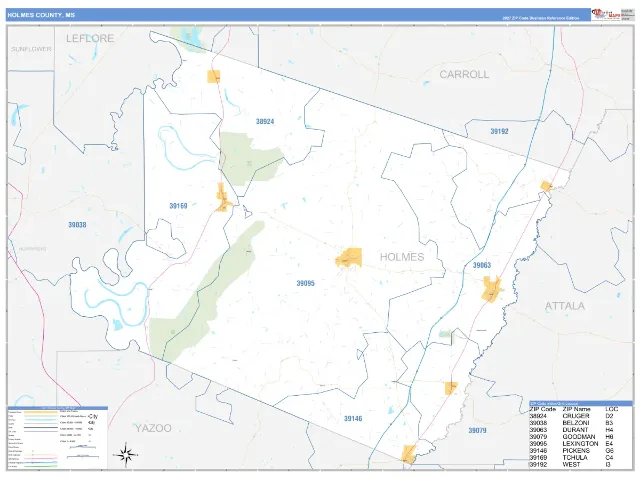
Task: Click the CARROLL county label
Action: [464, 74]
